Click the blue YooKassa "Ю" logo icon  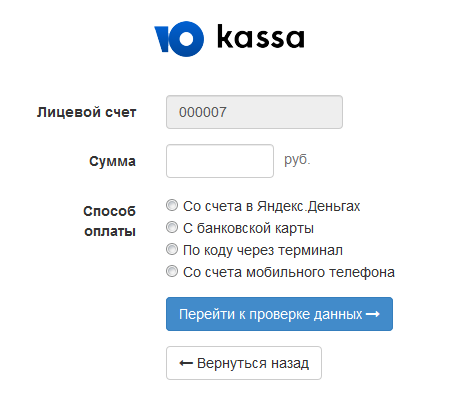coord(179,39)
